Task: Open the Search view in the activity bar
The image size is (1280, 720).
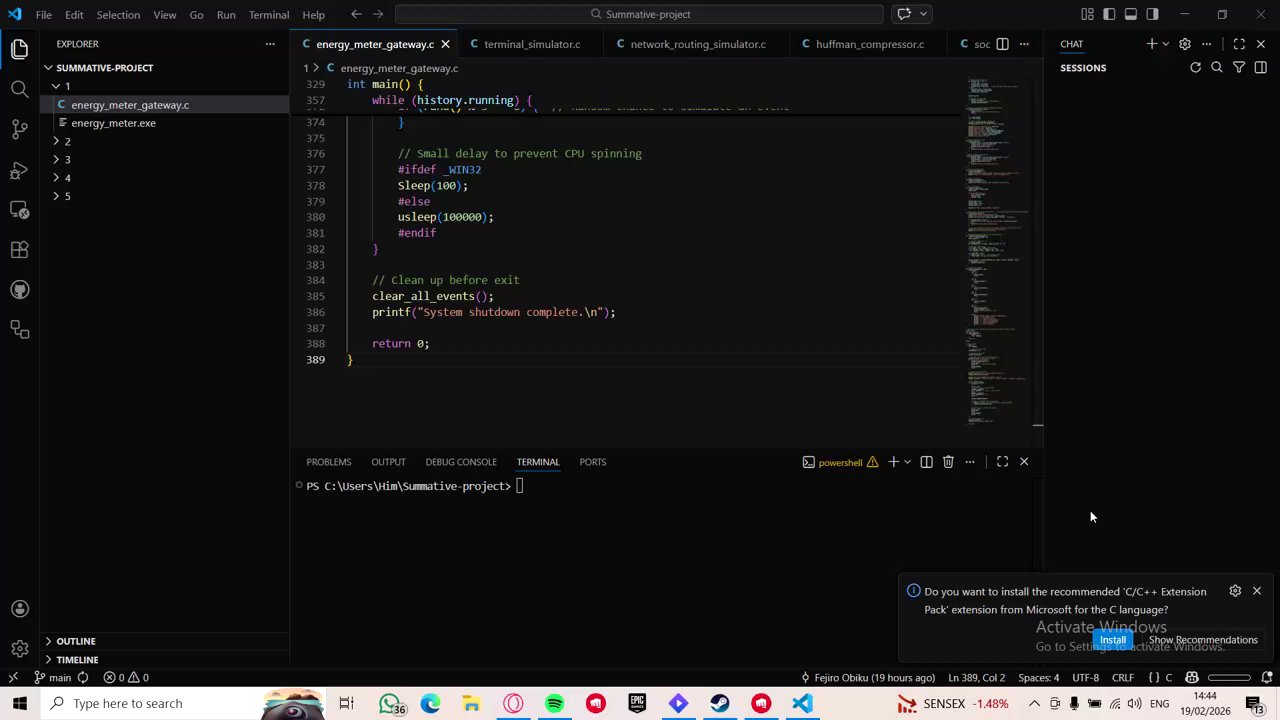Action: click(x=19, y=89)
